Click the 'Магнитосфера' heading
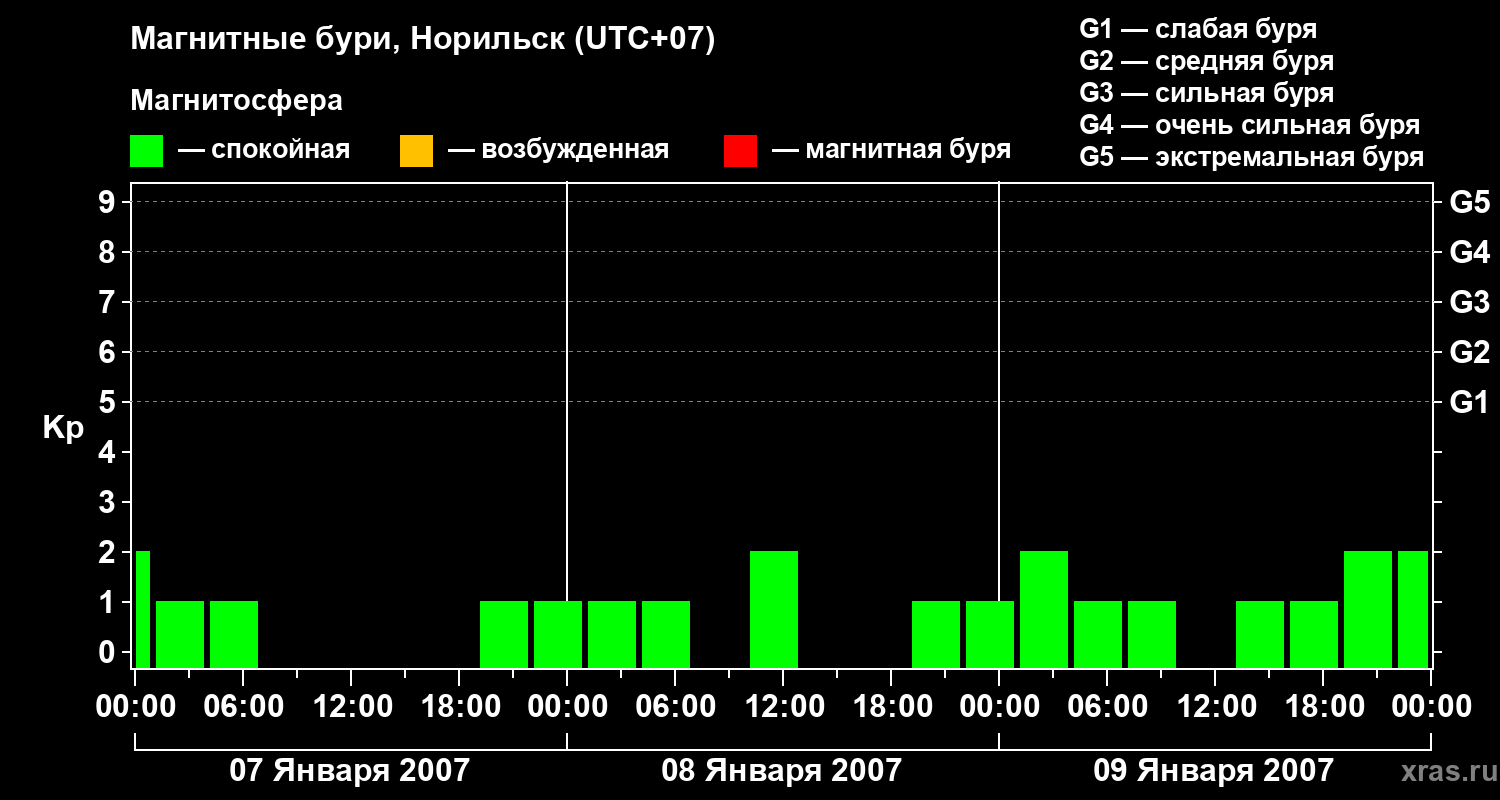The width and height of the screenshot is (1500, 800). [x=237, y=101]
